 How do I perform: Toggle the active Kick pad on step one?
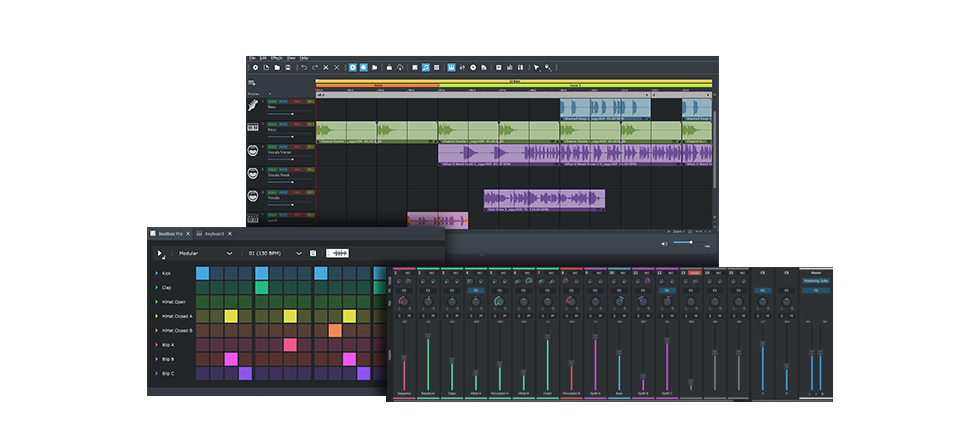click(202, 273)
